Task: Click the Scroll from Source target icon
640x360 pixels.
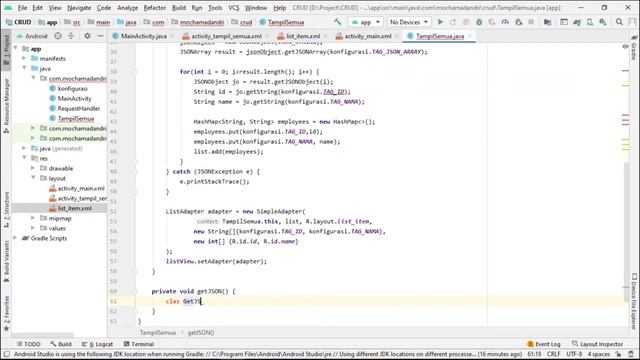Action: [58, 36]
